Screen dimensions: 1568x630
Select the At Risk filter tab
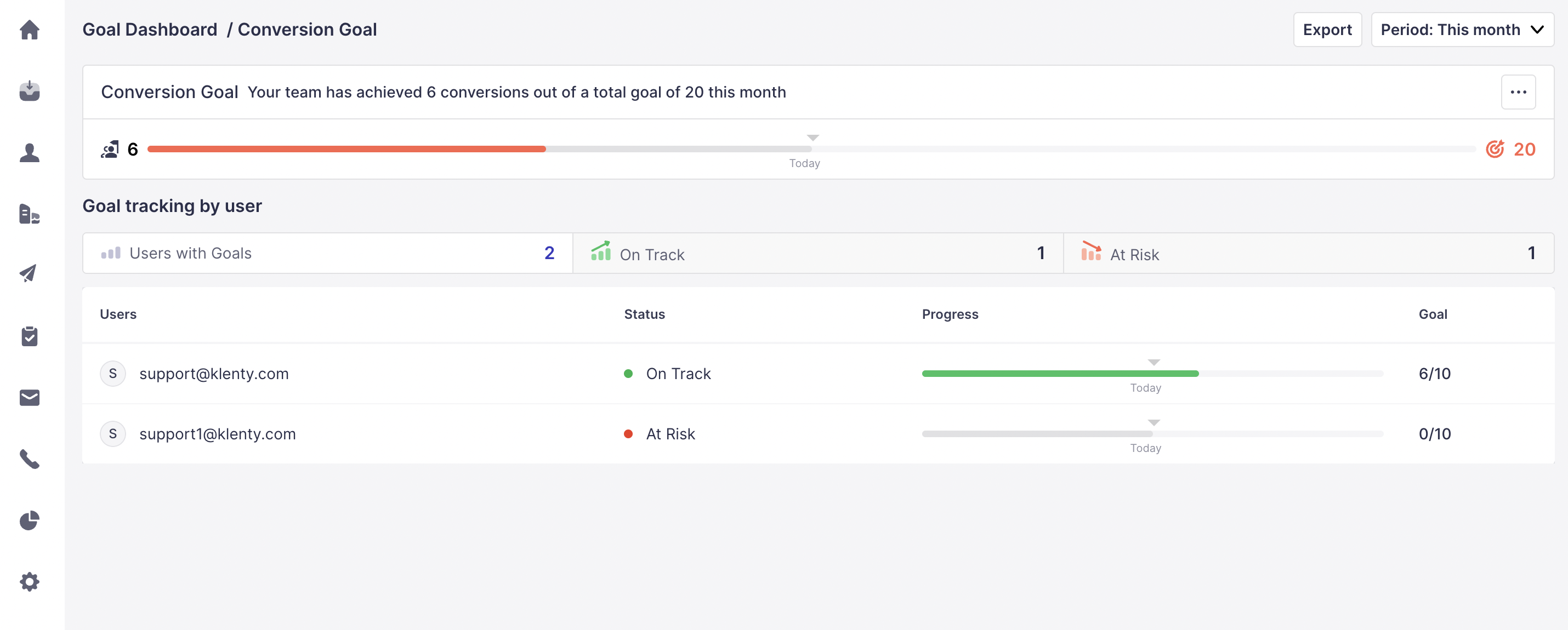click(1308, 253)
